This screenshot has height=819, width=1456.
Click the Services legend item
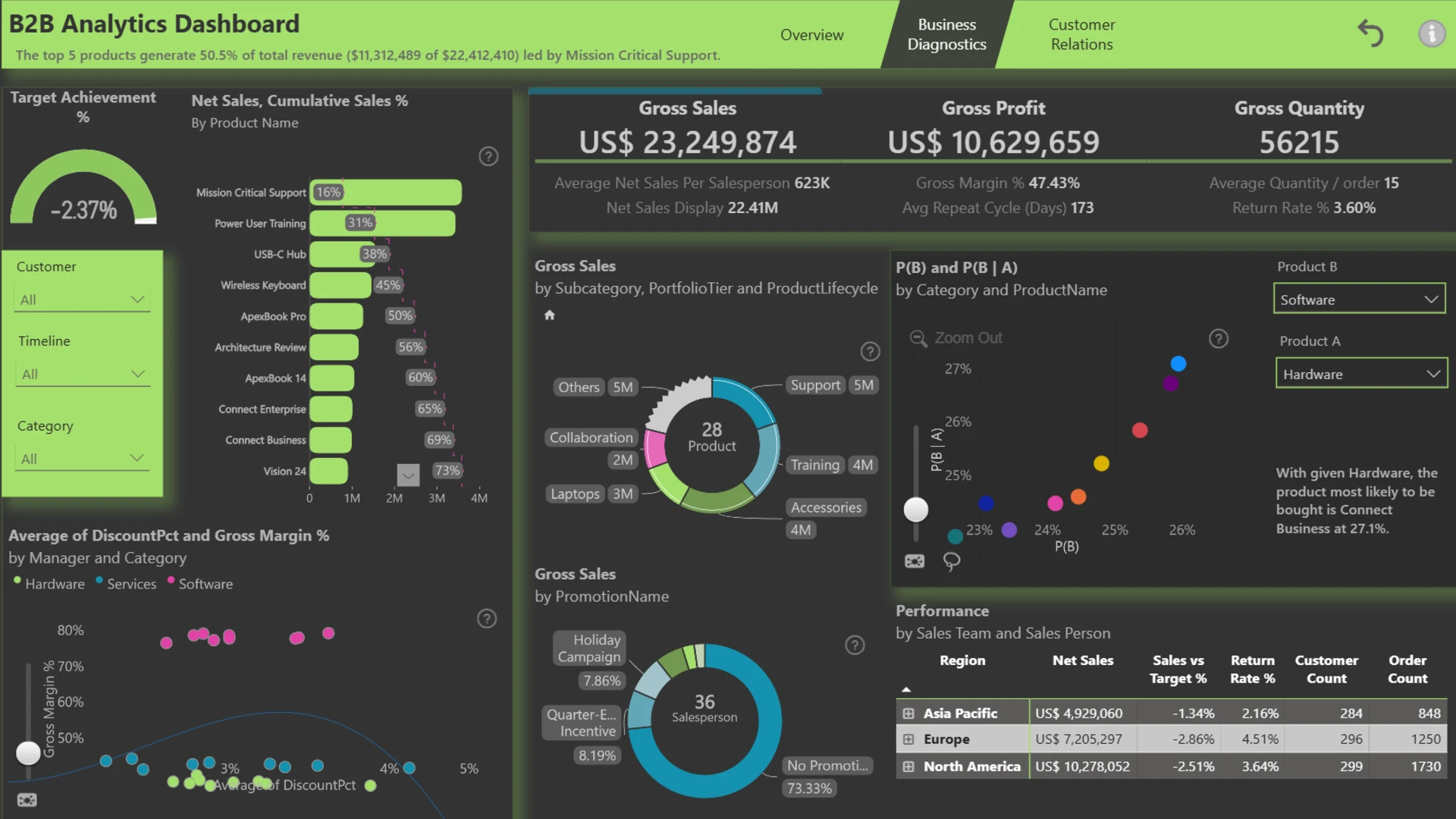pyautogui.click(x=126, y=584)
